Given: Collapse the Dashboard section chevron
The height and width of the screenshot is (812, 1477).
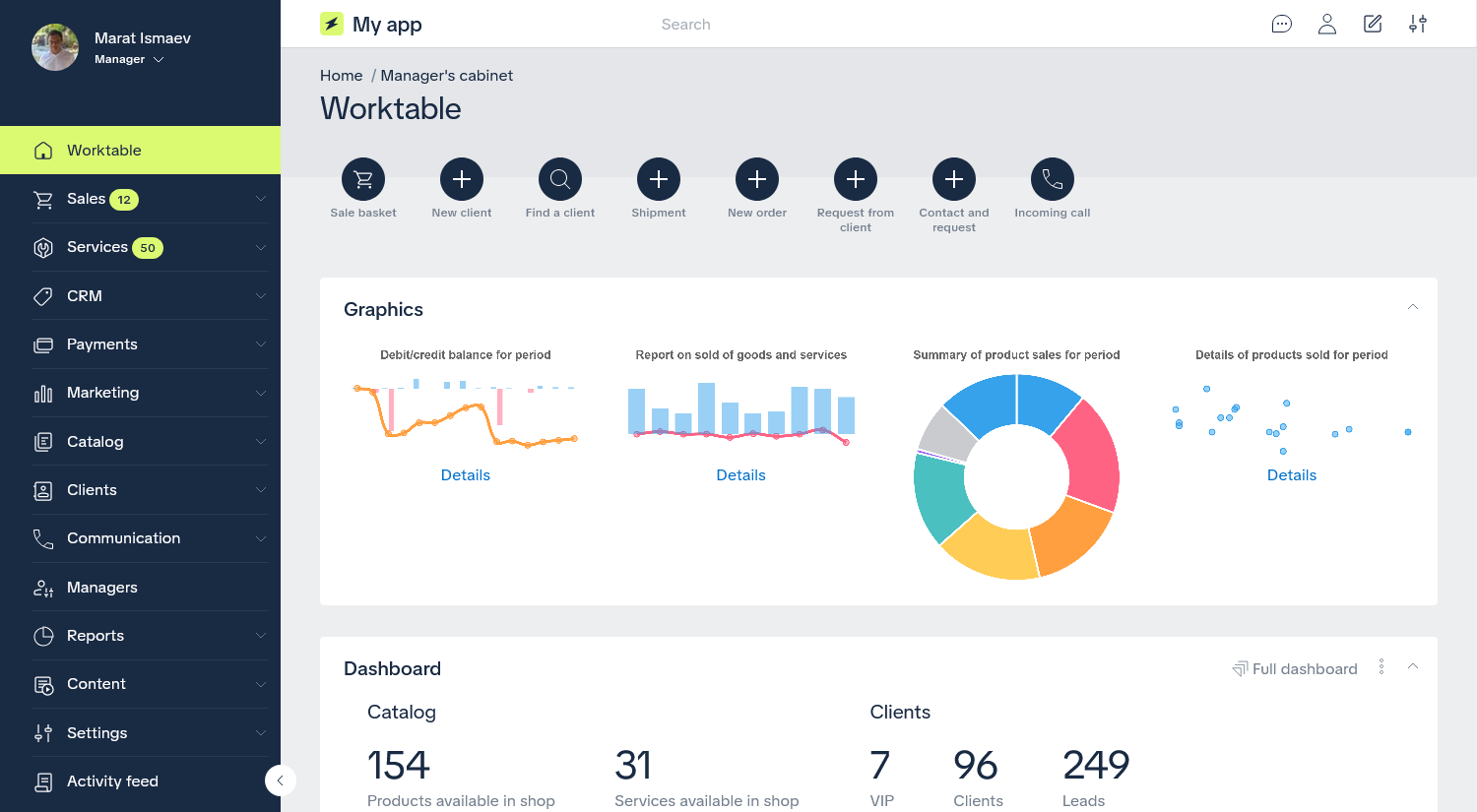Looking at the screenshot, I should click(1412, 667).
